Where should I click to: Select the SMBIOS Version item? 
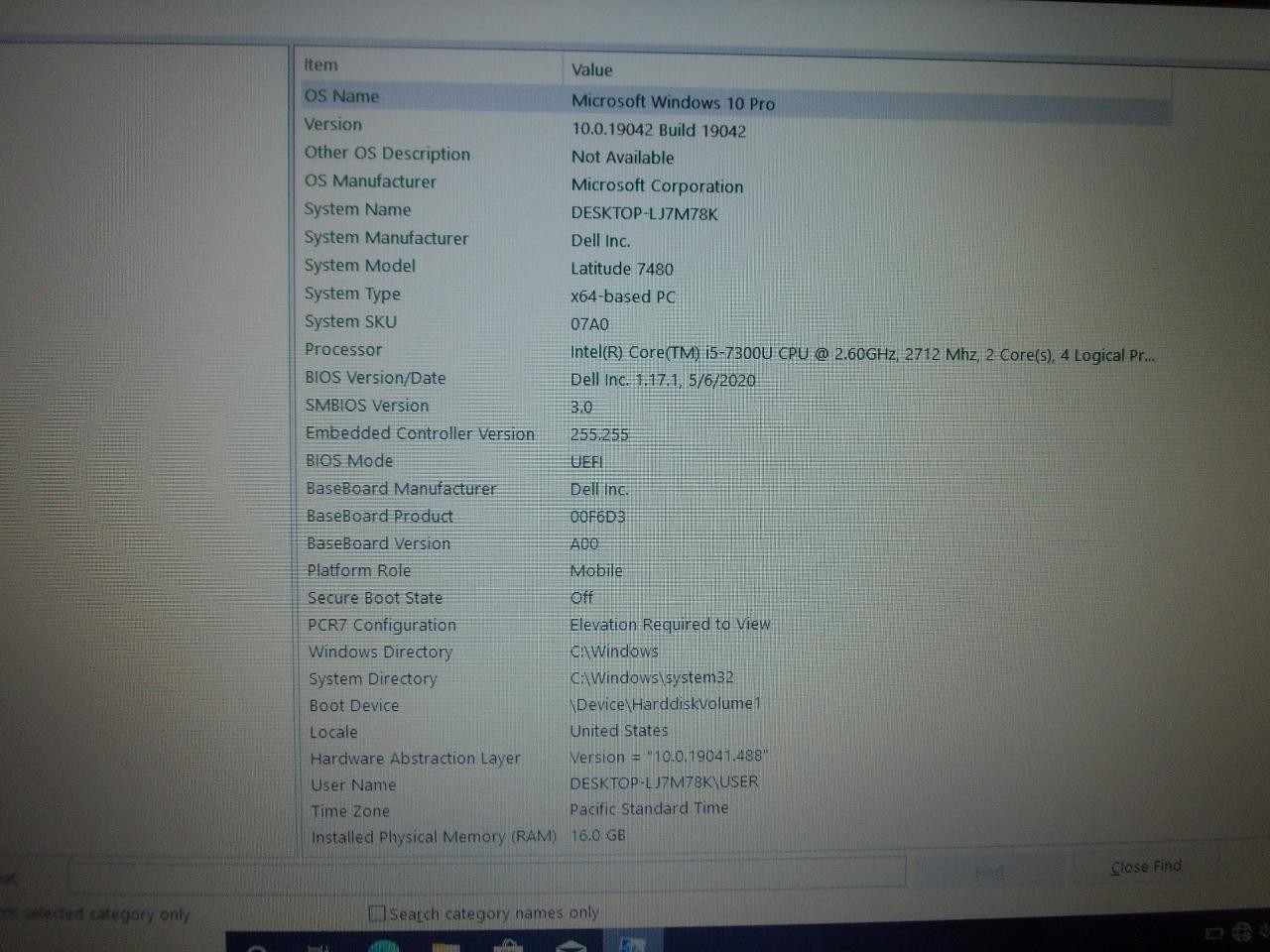point(367,406)
